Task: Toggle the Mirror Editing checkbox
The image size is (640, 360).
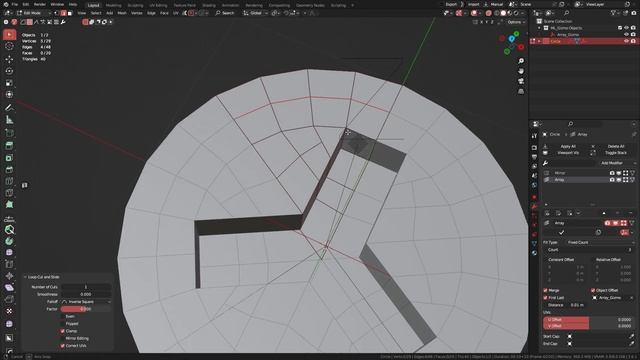Action: [62, 338]
